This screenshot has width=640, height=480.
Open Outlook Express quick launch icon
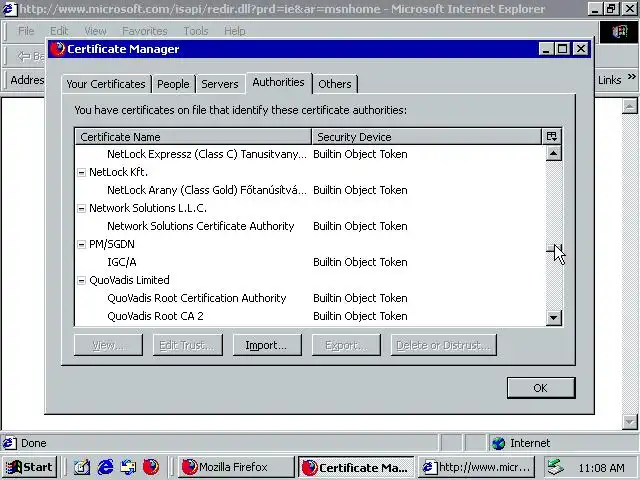click(128, 467)
